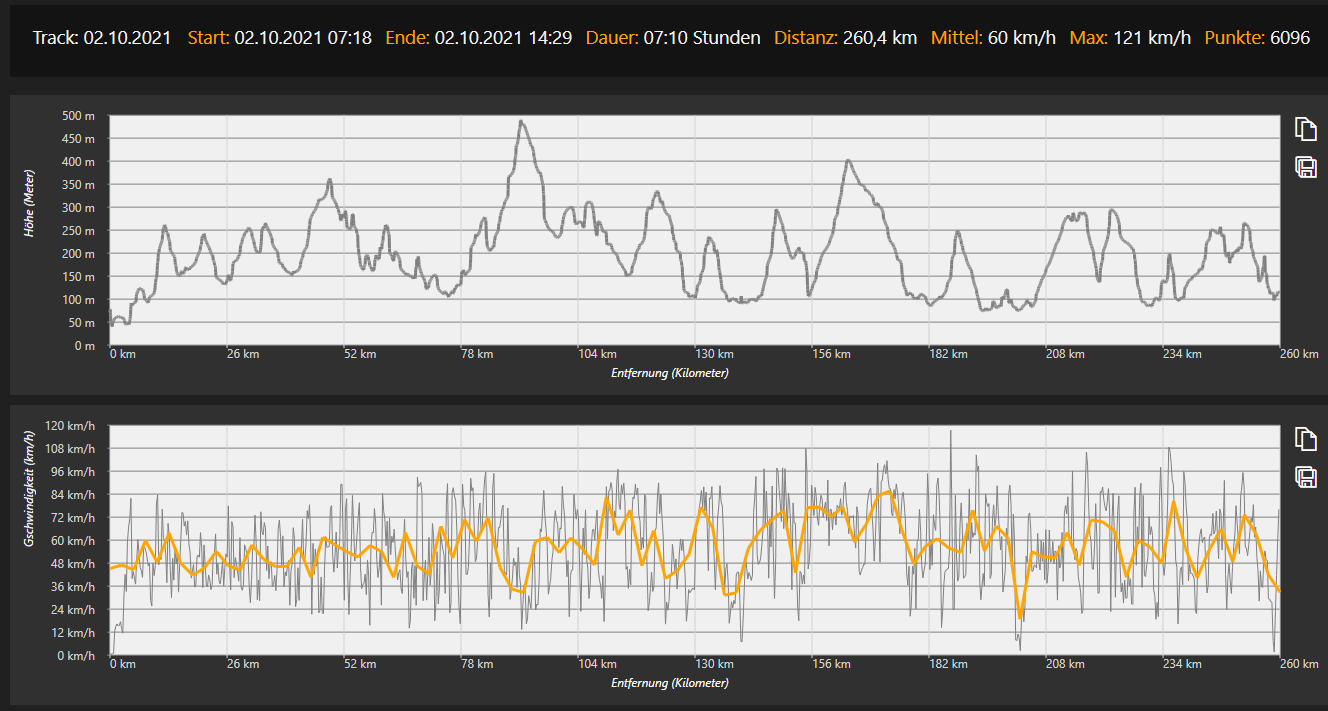Click average speed value '60 km/h'
The height and width of the screenshot is (711, 1328).
pos(1021,38)
